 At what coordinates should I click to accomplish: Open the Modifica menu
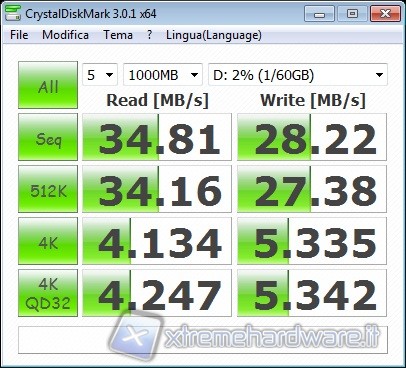pyautogui.click(x=65, y=35)
